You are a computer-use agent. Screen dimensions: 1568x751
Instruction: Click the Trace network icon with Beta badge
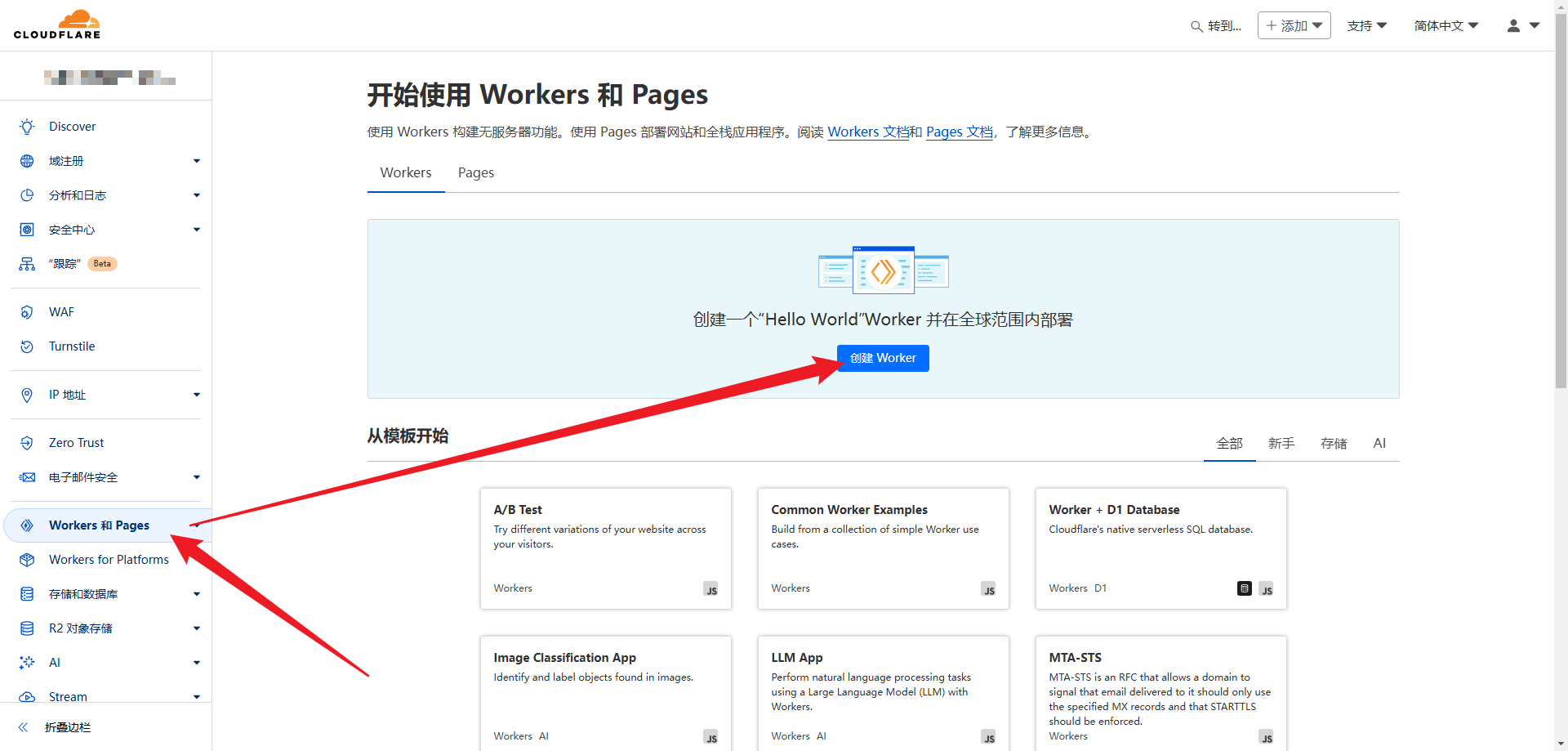[x=27, y=264]
